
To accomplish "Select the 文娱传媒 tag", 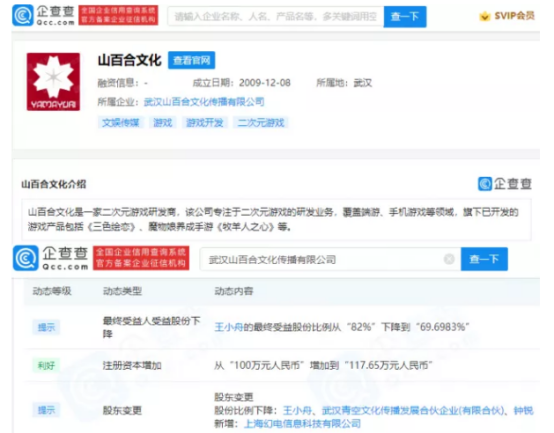I will coord(120,123).
